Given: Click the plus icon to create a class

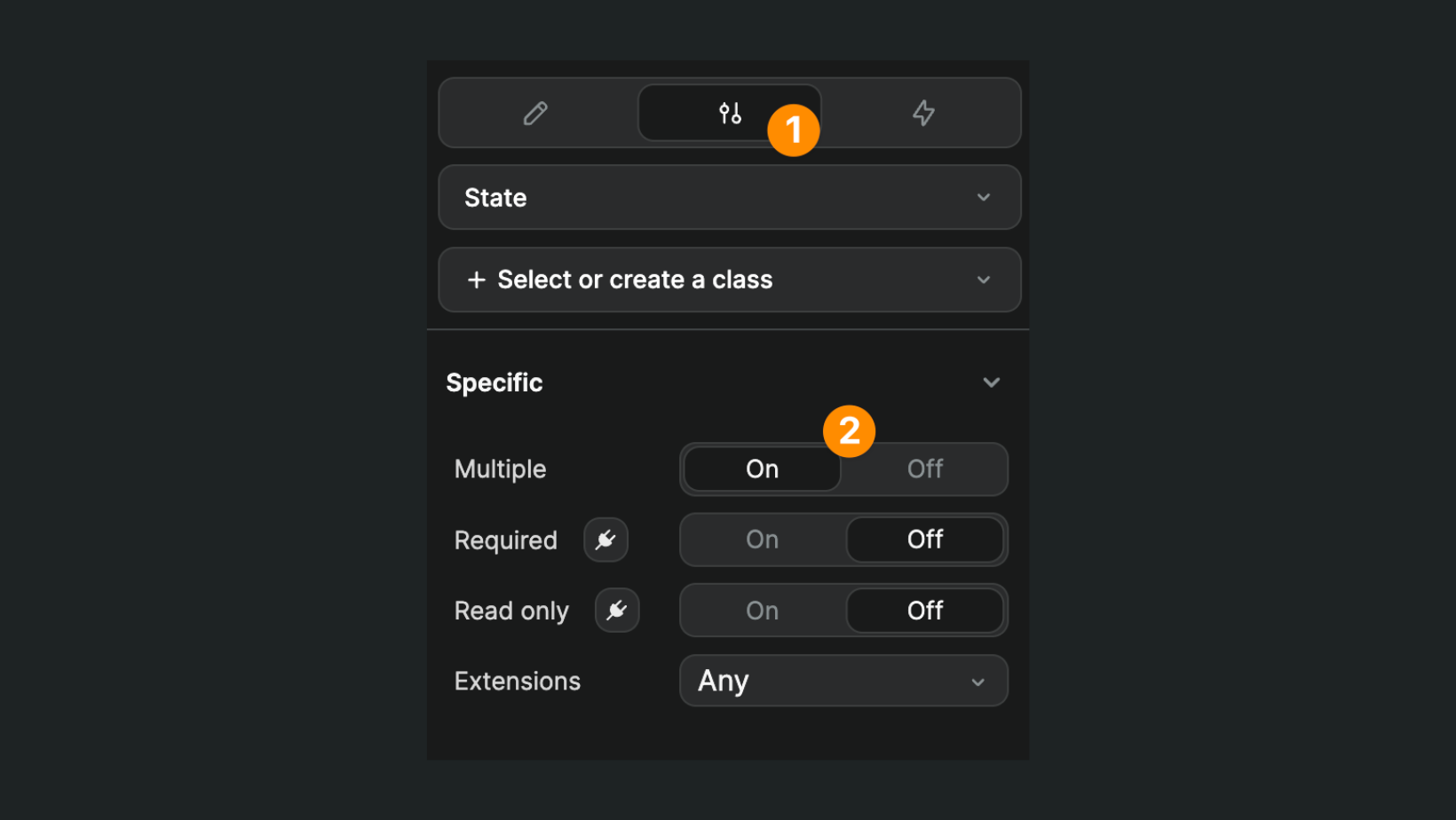Looking at the screenshot, I should 477,280.
